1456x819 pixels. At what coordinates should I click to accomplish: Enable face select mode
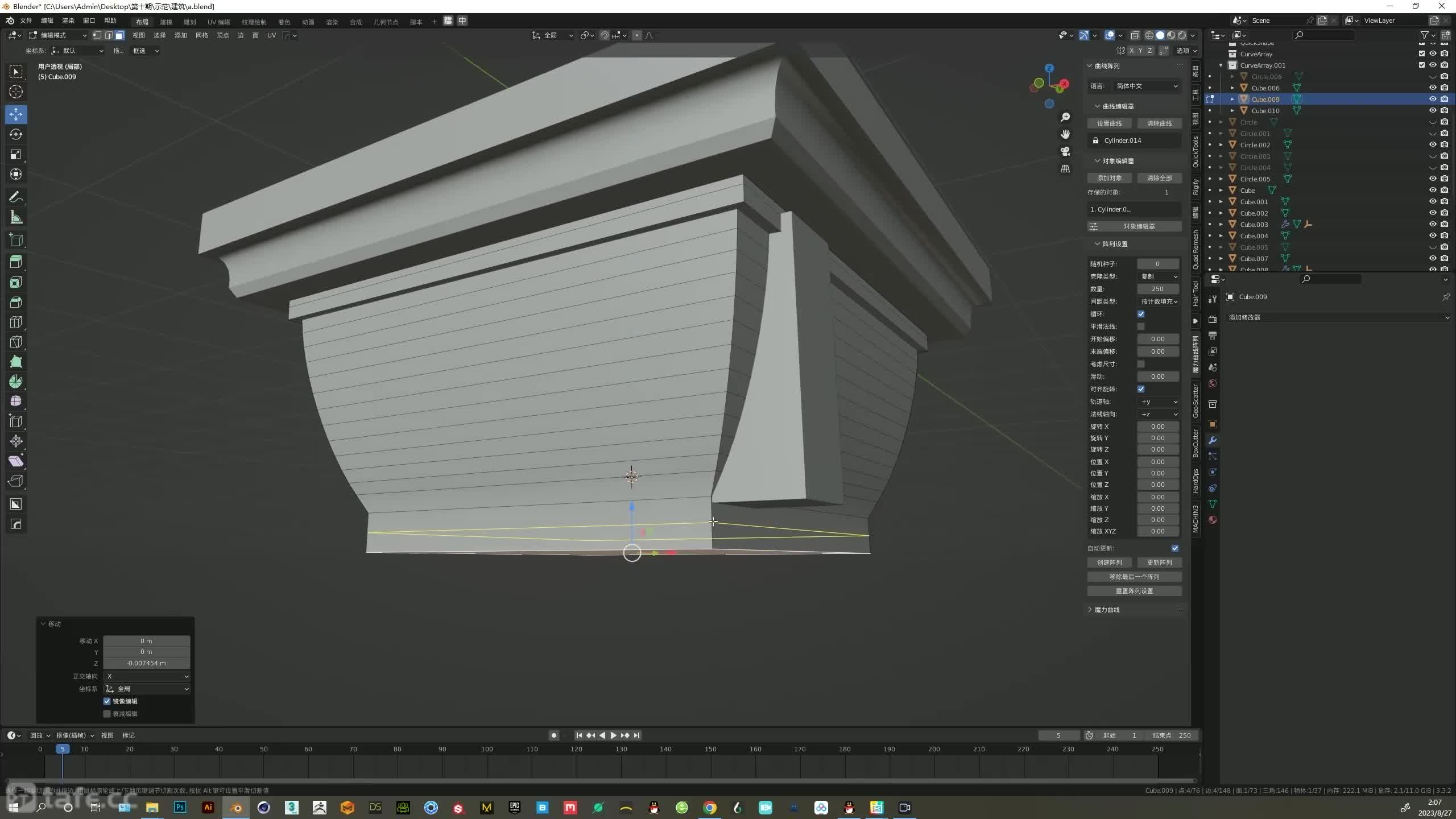pyautogui.click(x=119, y=35)
